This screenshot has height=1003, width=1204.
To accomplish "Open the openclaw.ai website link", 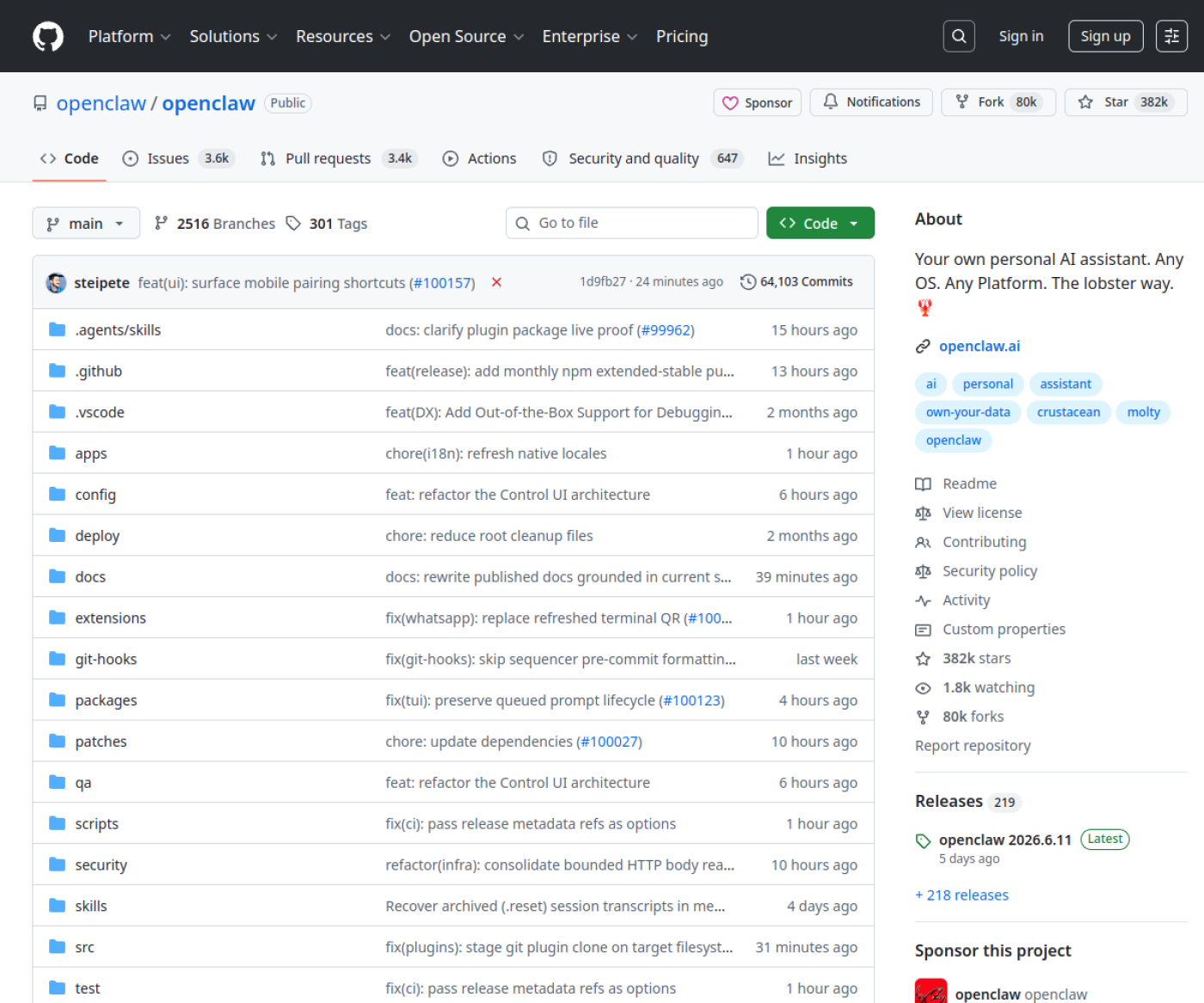I will 980,346.
